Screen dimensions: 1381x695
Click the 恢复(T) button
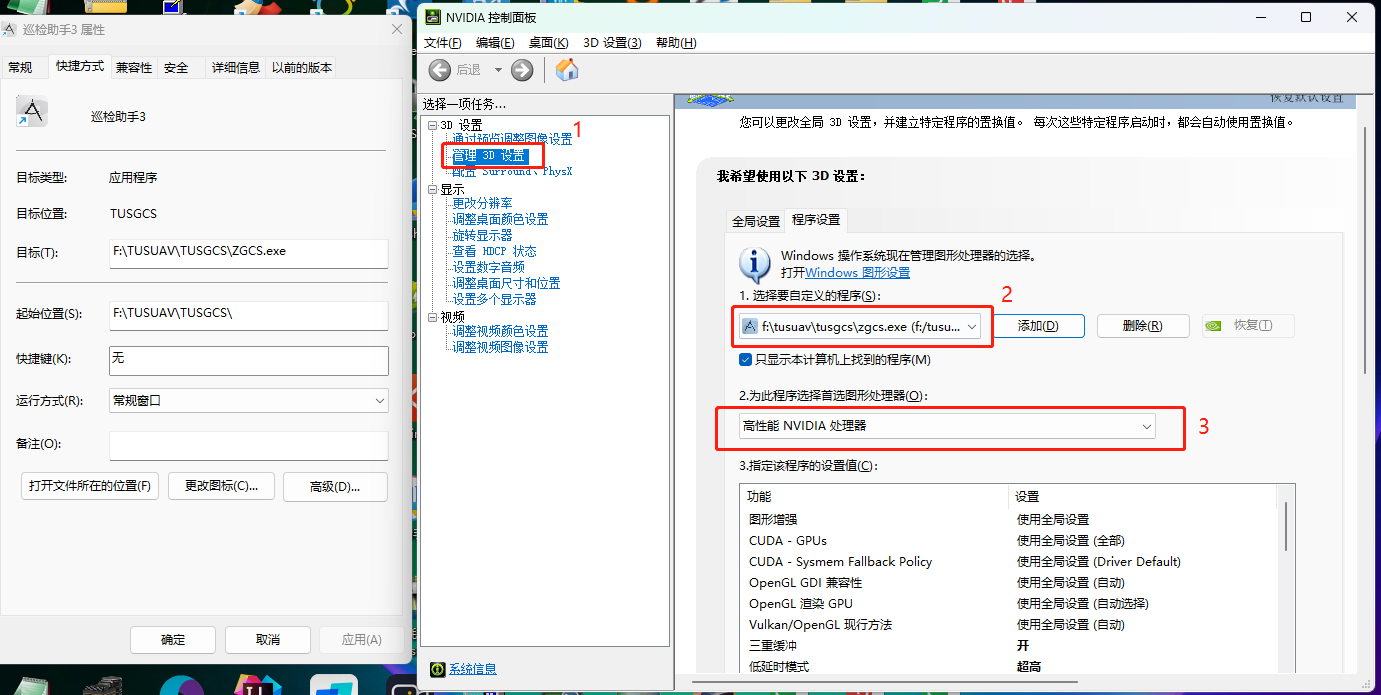tap(1248, 326)
